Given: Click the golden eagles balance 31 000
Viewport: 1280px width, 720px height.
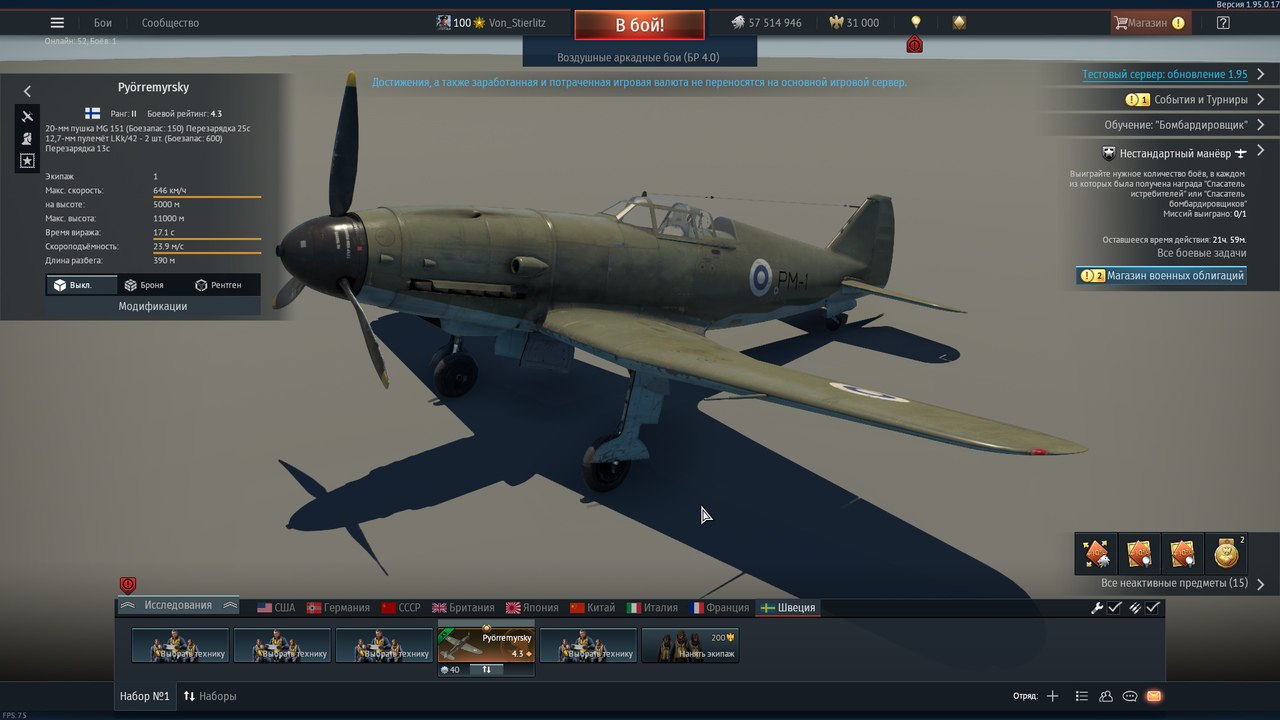Looking at the screenshot, I should [855, 23].
